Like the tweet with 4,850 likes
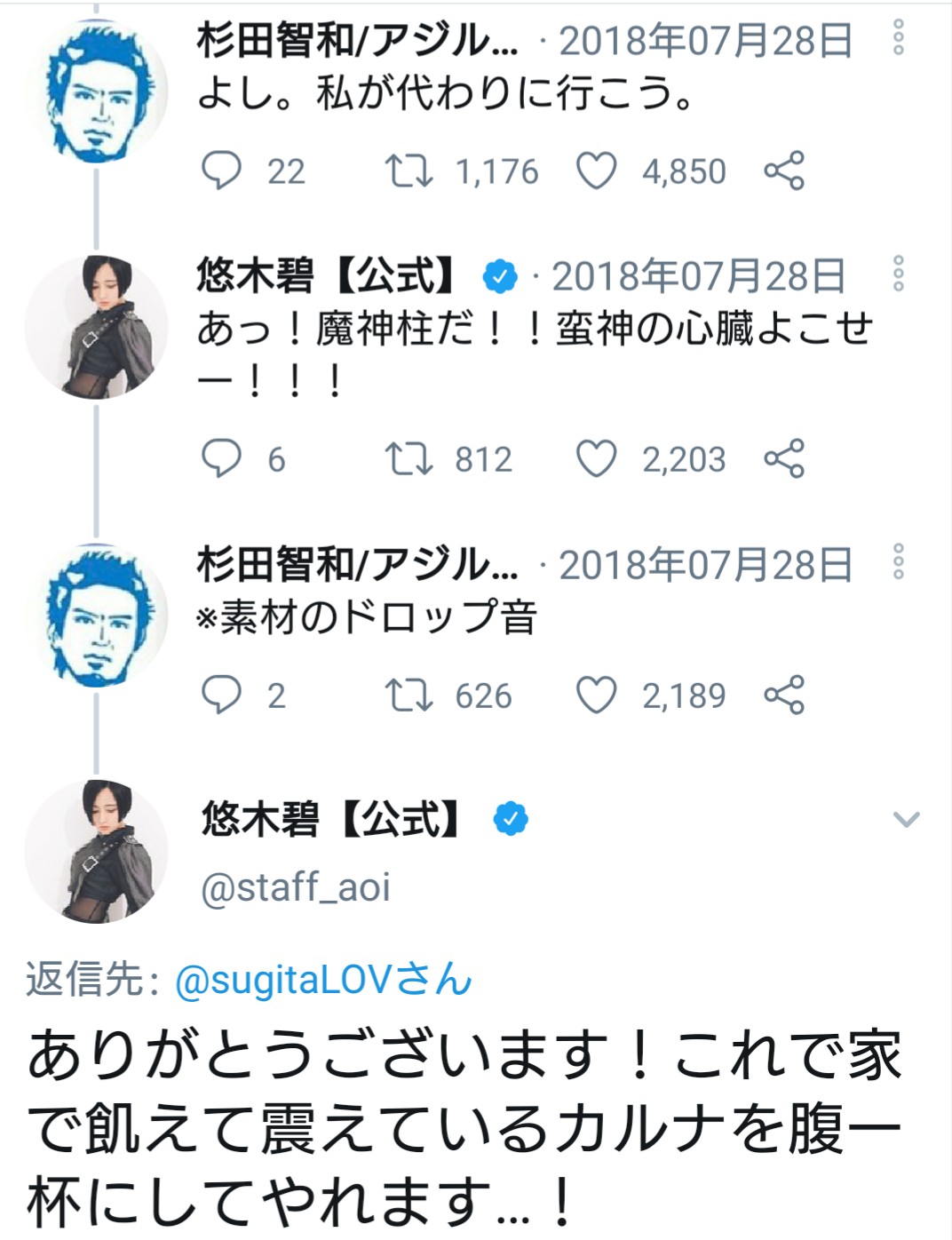 596,171
